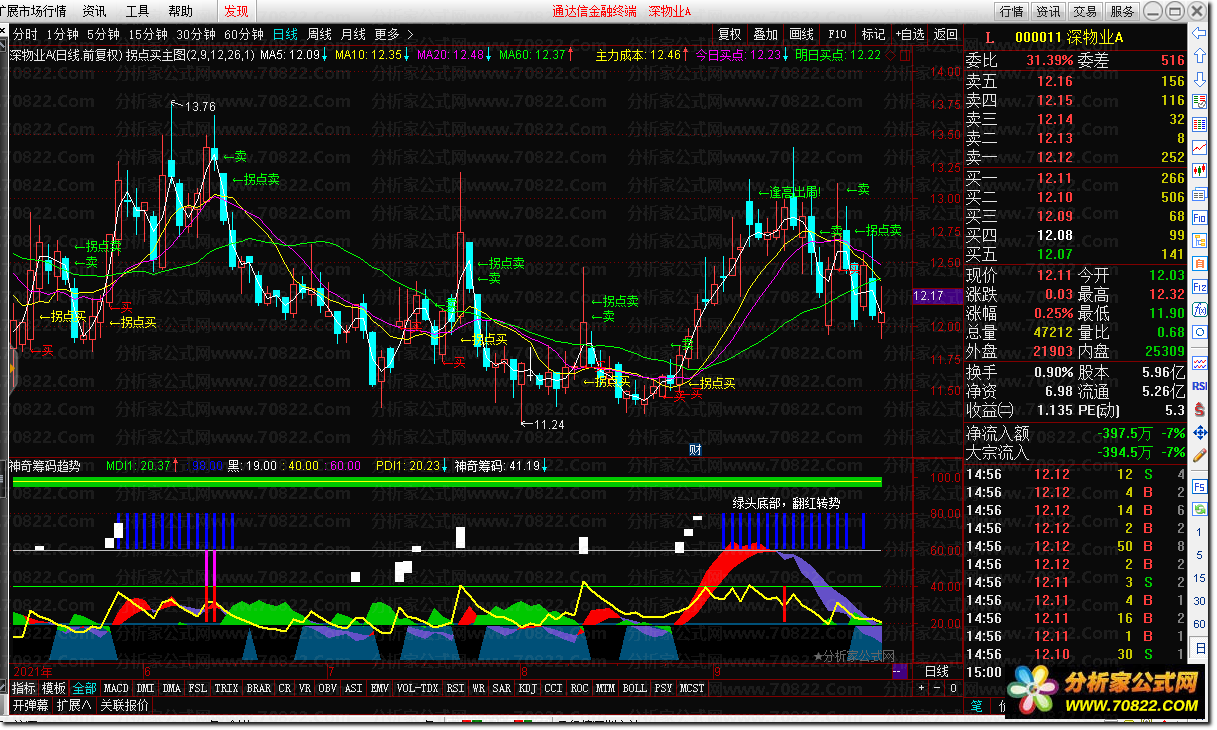This screenshot has height=730, width=1217.
Task: Click the minus zoom button below chart
Action: click(x=938, y=688)
